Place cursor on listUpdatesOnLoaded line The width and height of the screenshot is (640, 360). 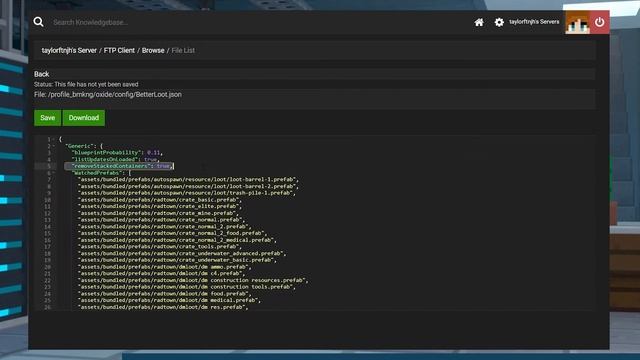click(116, 159)
